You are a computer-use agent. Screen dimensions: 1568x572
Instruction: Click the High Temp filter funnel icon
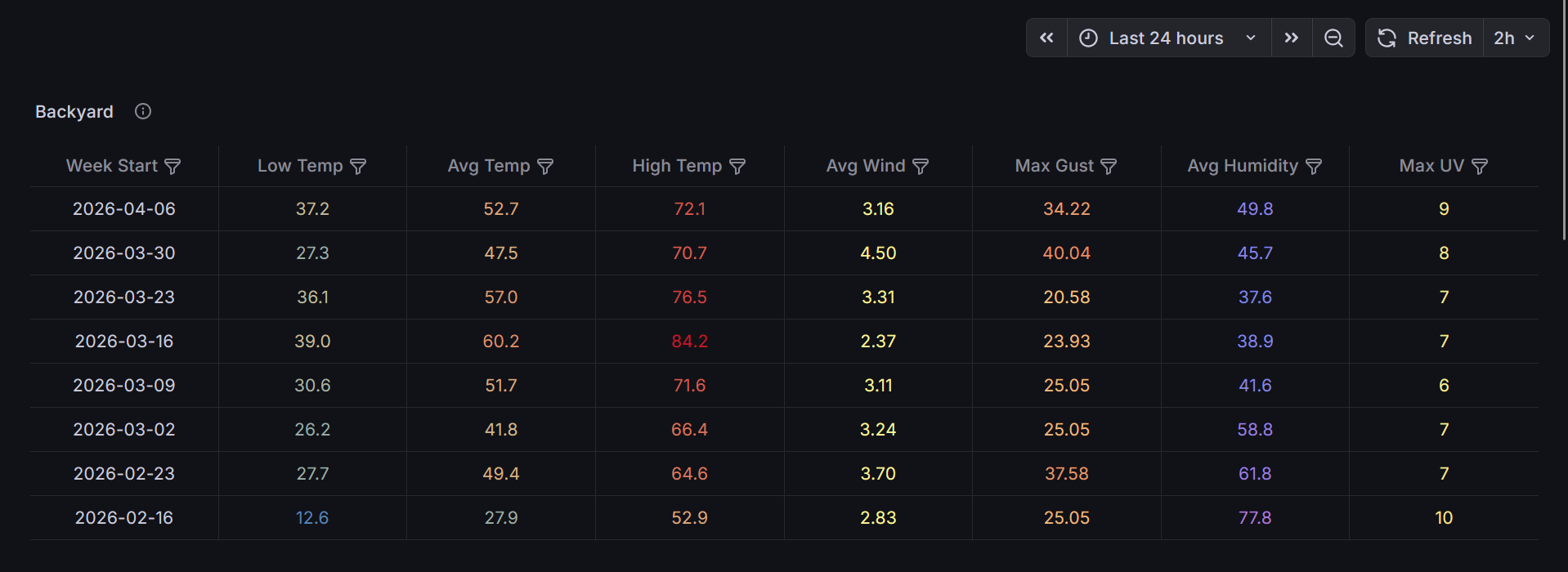tap(737, 167)
